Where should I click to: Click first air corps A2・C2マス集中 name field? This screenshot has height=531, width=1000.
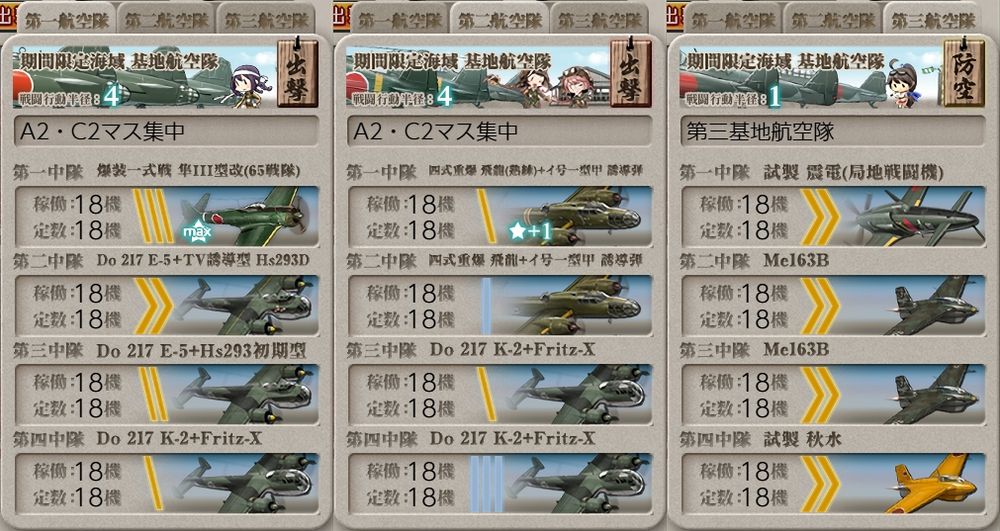[x=166, y=131]
